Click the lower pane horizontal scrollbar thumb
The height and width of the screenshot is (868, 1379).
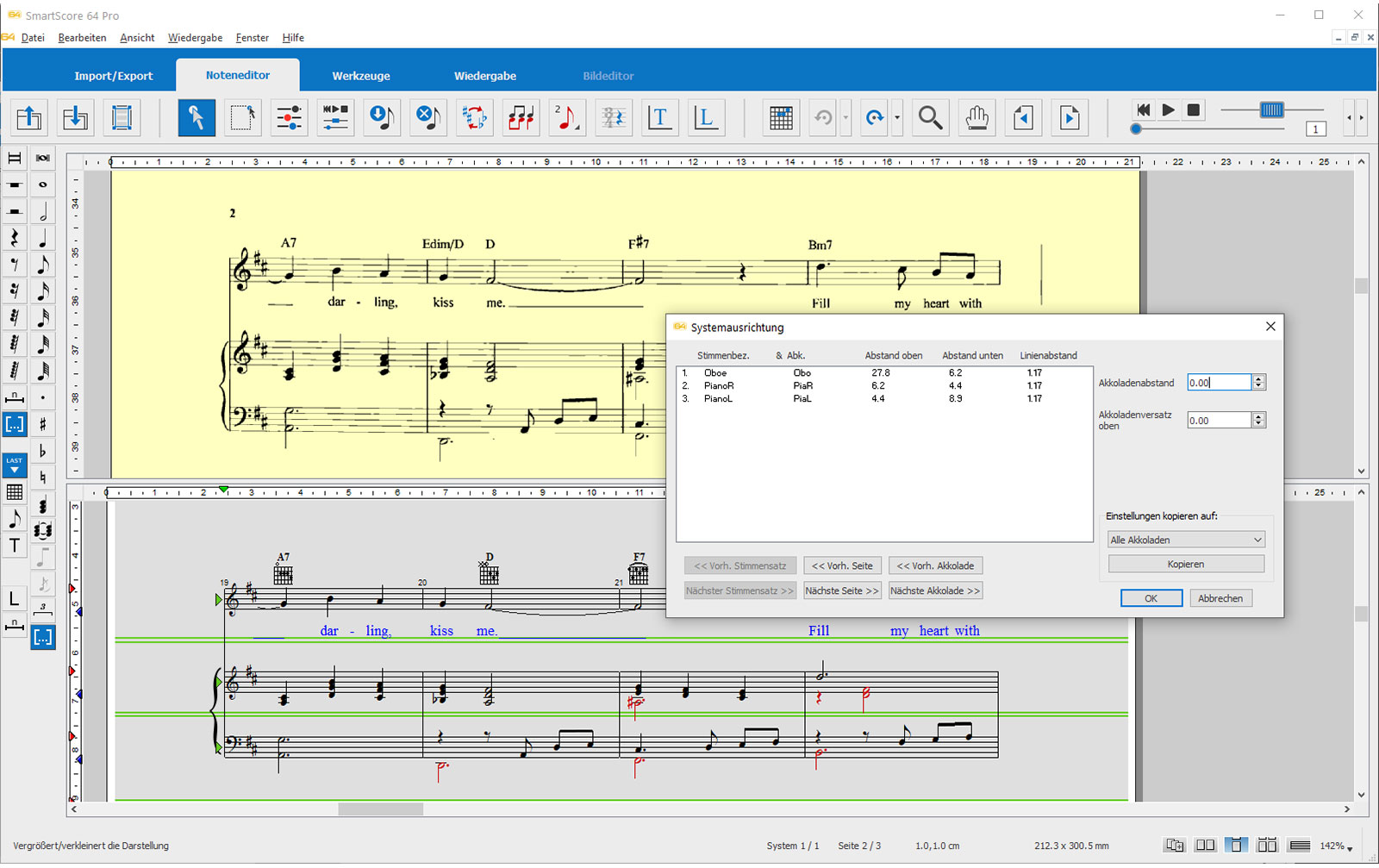point(381,809)
